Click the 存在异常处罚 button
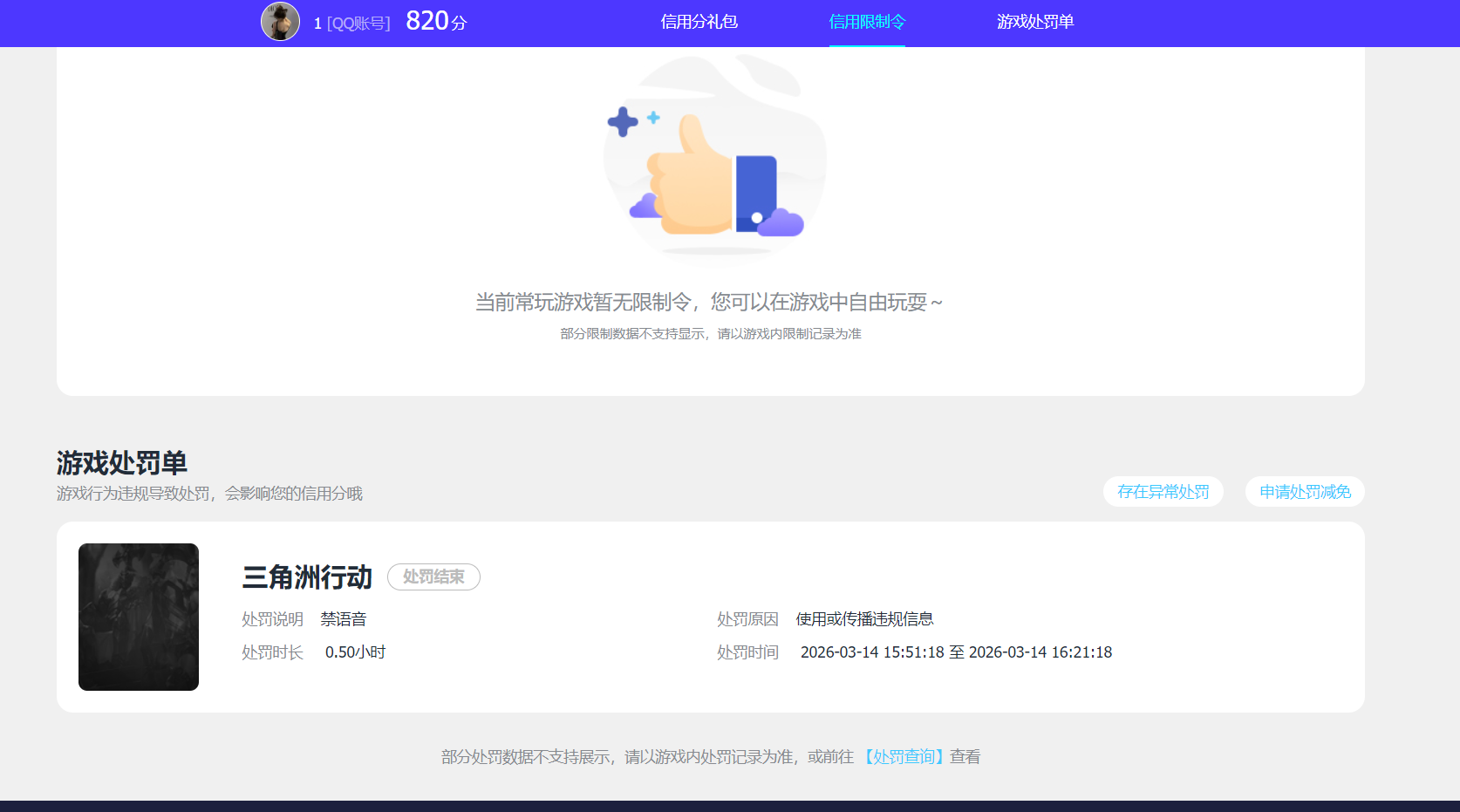1460x812 pixels. pyautogui.click(x=1163, y=492)
